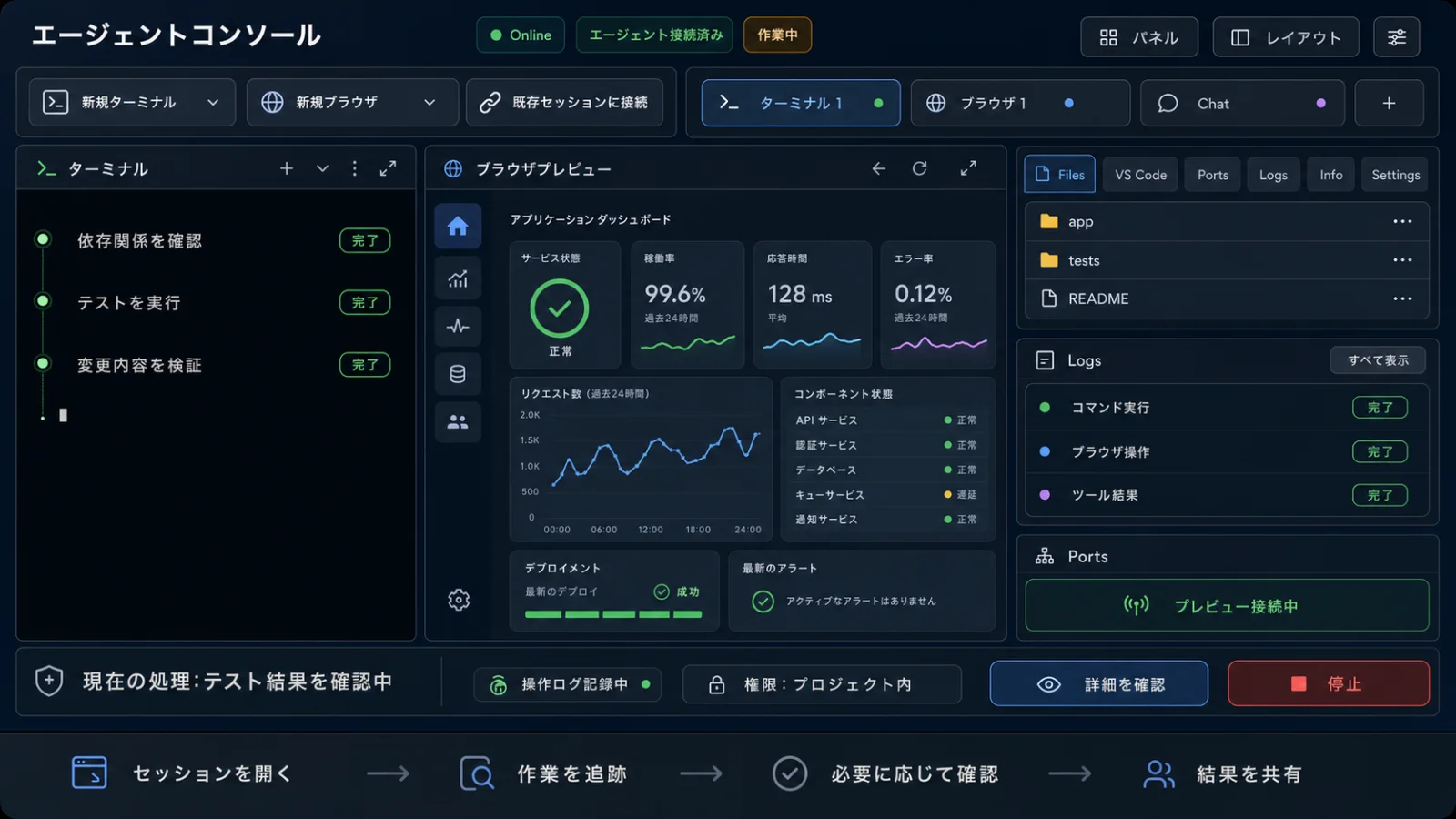This screenshot has height=819, width=1456.
Task: Click すべて表示 in Logs panel
Action: [x=1378, y=360]
